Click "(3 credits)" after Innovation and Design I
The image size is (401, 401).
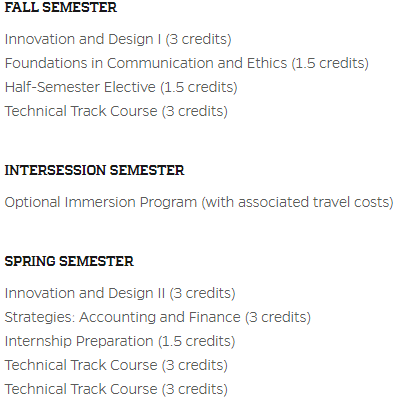pos(199,39)
